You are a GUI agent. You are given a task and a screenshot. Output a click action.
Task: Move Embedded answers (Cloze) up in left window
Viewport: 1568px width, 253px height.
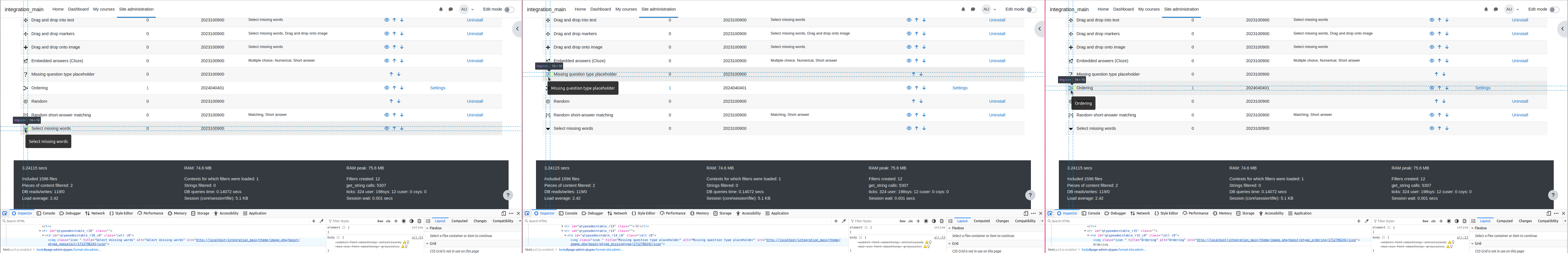click(394, 60)
